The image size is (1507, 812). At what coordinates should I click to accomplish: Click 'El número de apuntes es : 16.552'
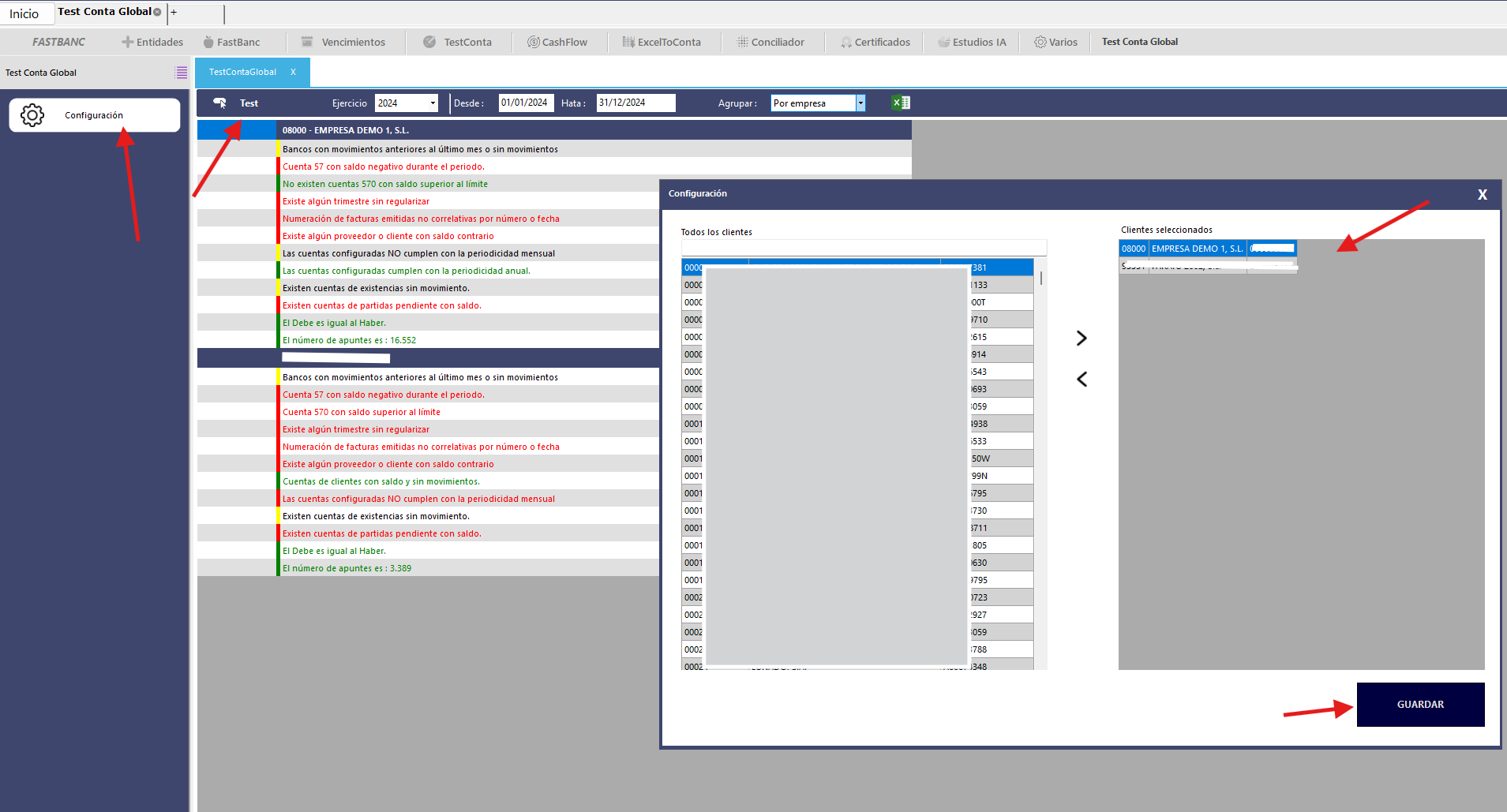[x=349, y=340]
